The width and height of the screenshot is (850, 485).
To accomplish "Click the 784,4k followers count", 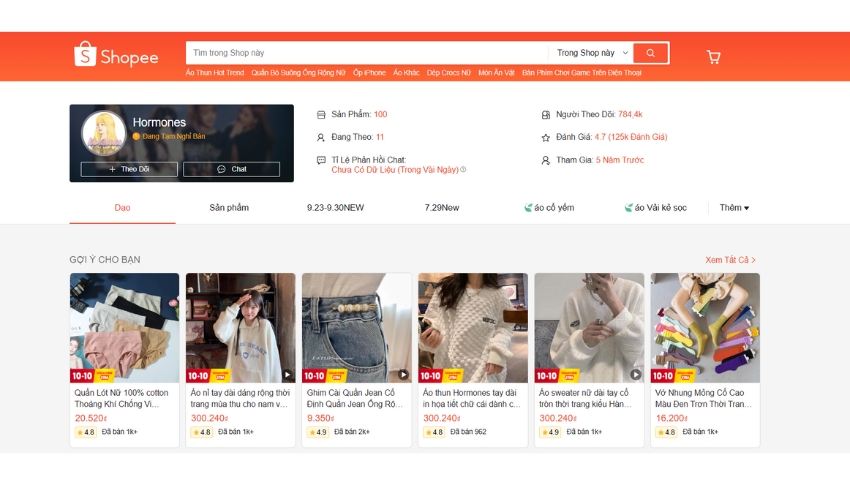I will [x=630, y=114].
